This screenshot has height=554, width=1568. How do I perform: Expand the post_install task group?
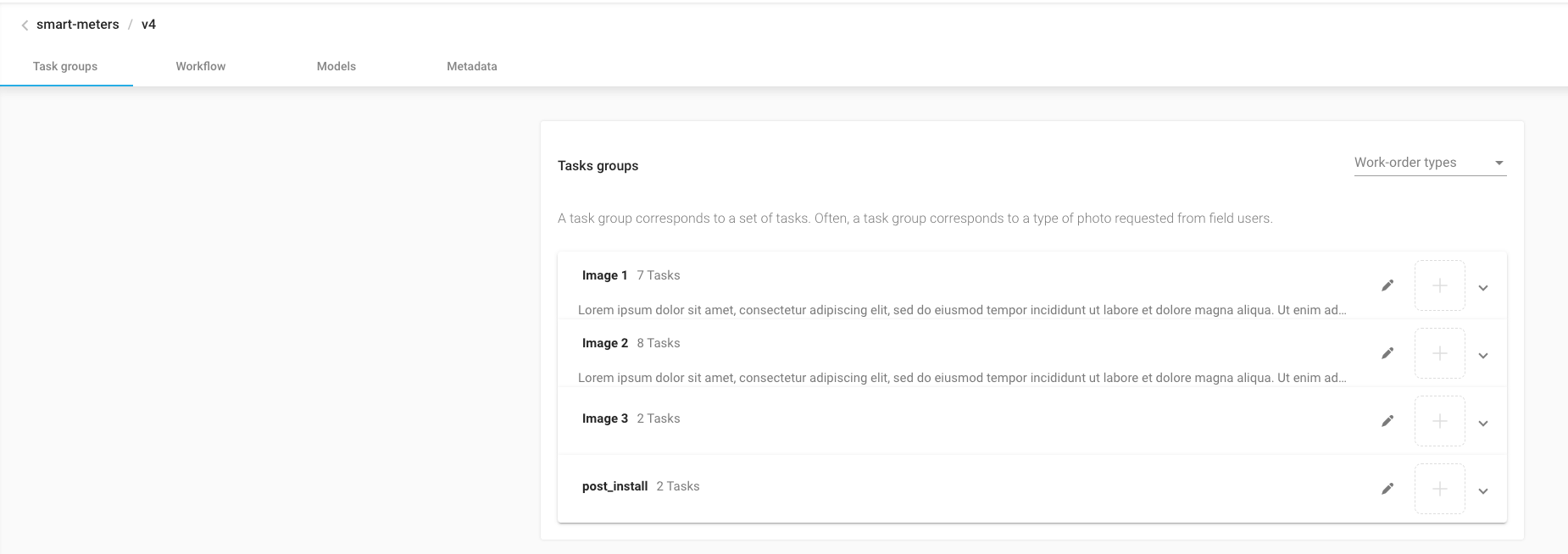(1483, 491)
